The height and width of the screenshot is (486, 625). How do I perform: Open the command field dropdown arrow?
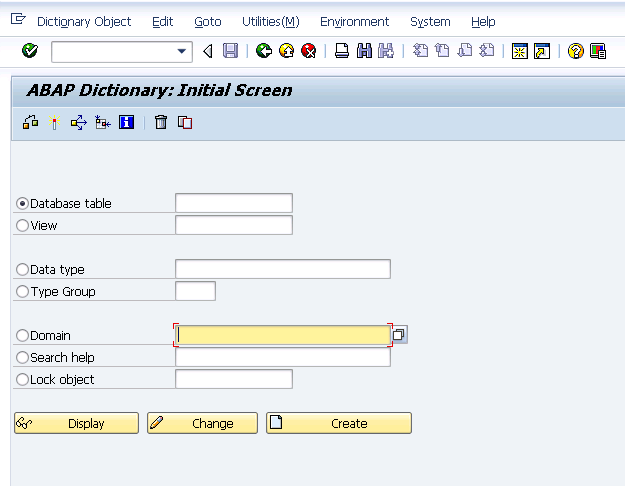click(182, 51)
